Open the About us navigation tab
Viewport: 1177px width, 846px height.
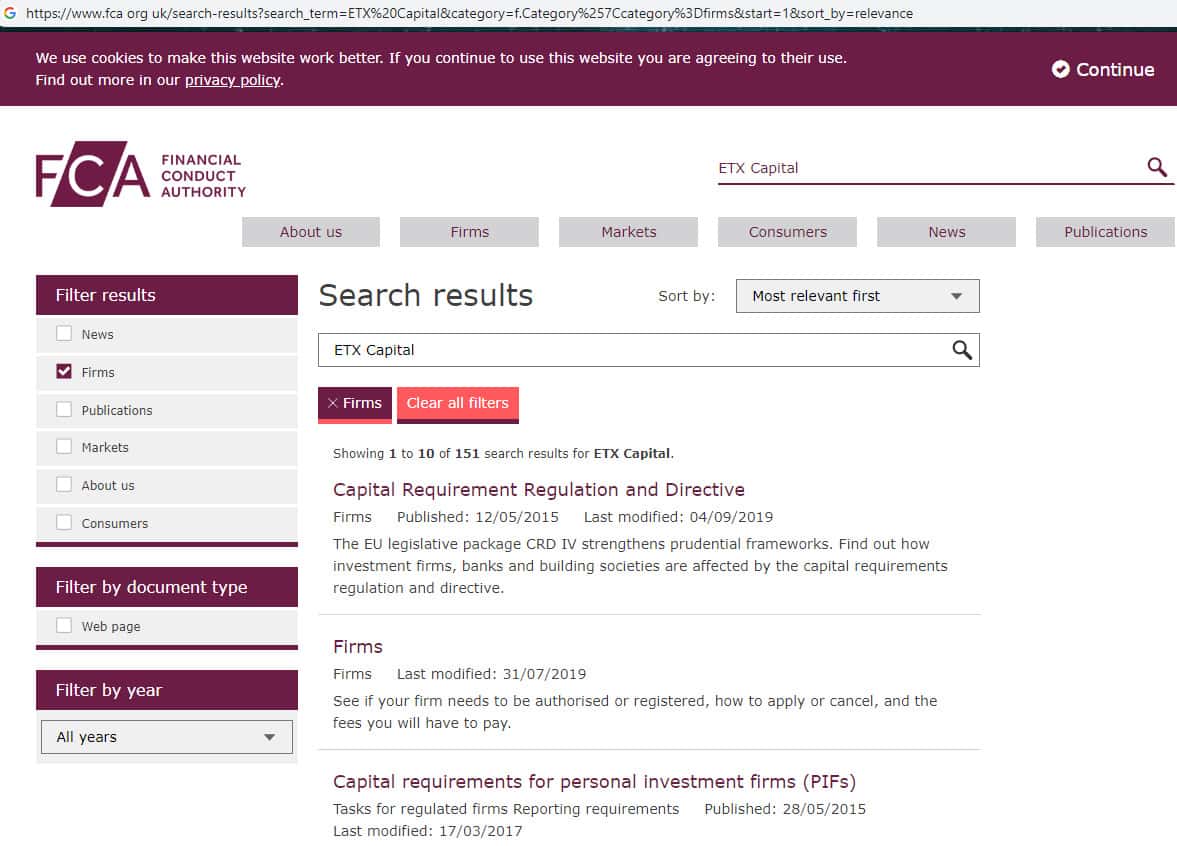coord(311,232)
